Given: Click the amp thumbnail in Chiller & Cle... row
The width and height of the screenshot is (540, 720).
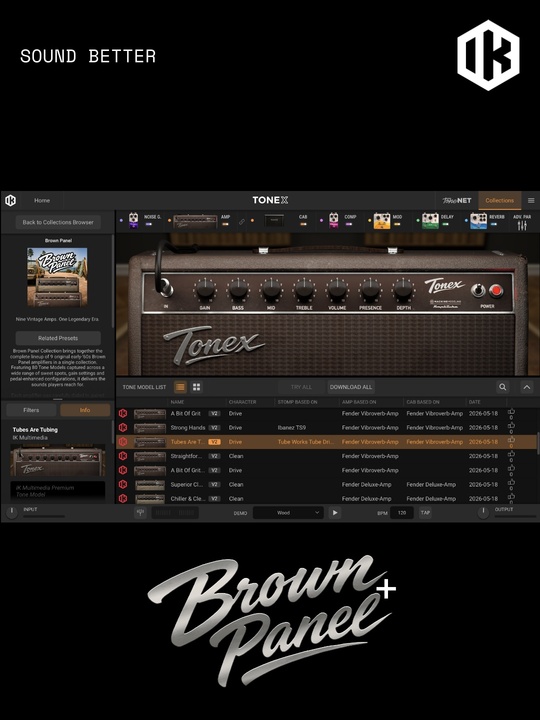Looking at the screenshot, I should pos(150,499).
